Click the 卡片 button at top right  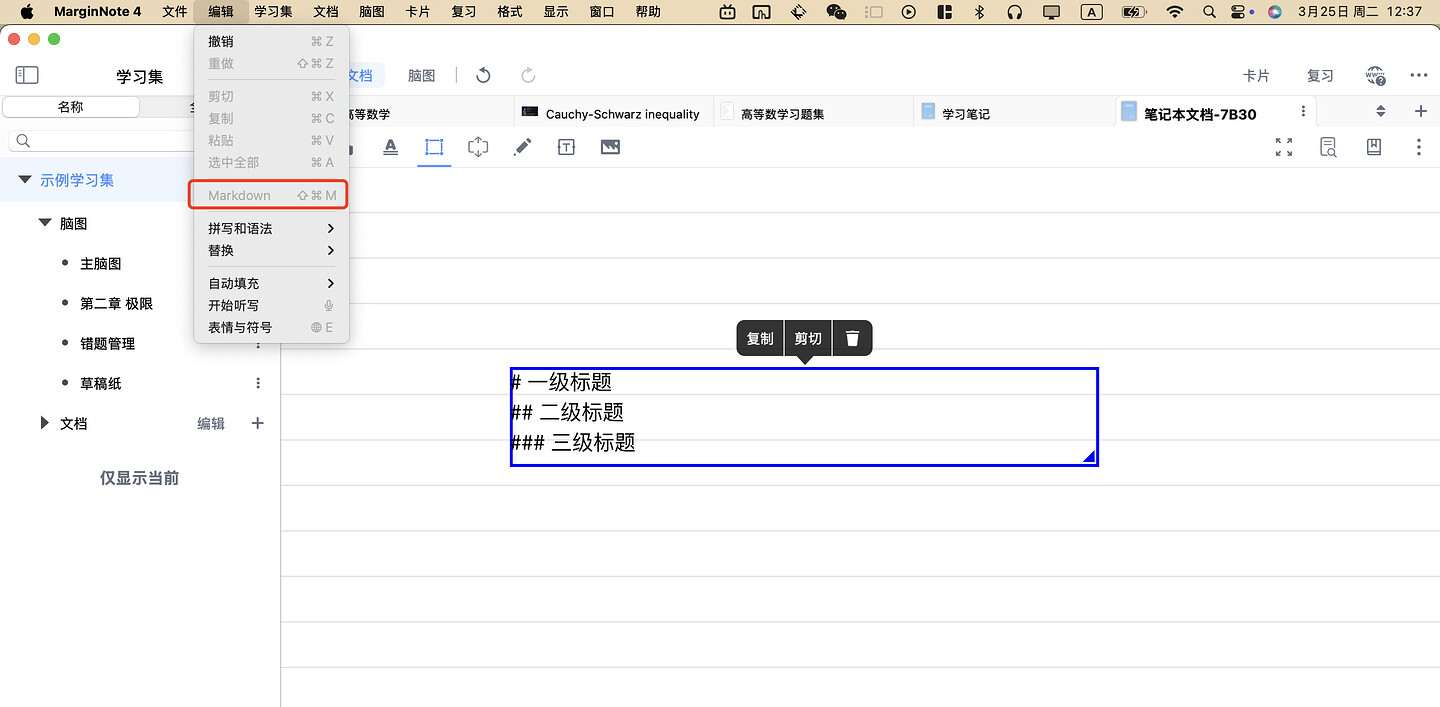[1256, 75]
